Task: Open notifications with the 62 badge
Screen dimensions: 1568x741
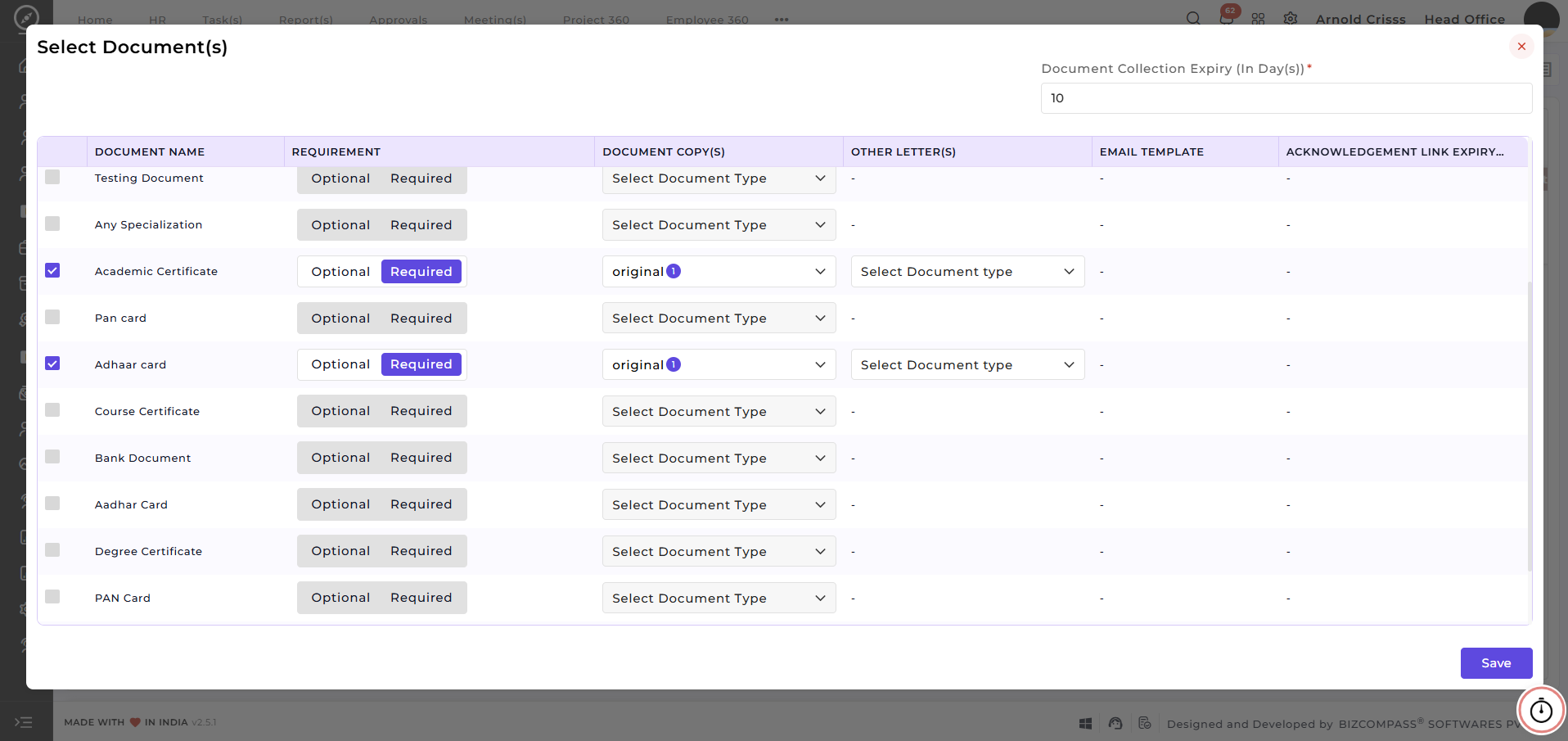Action: click(1227, 17)
